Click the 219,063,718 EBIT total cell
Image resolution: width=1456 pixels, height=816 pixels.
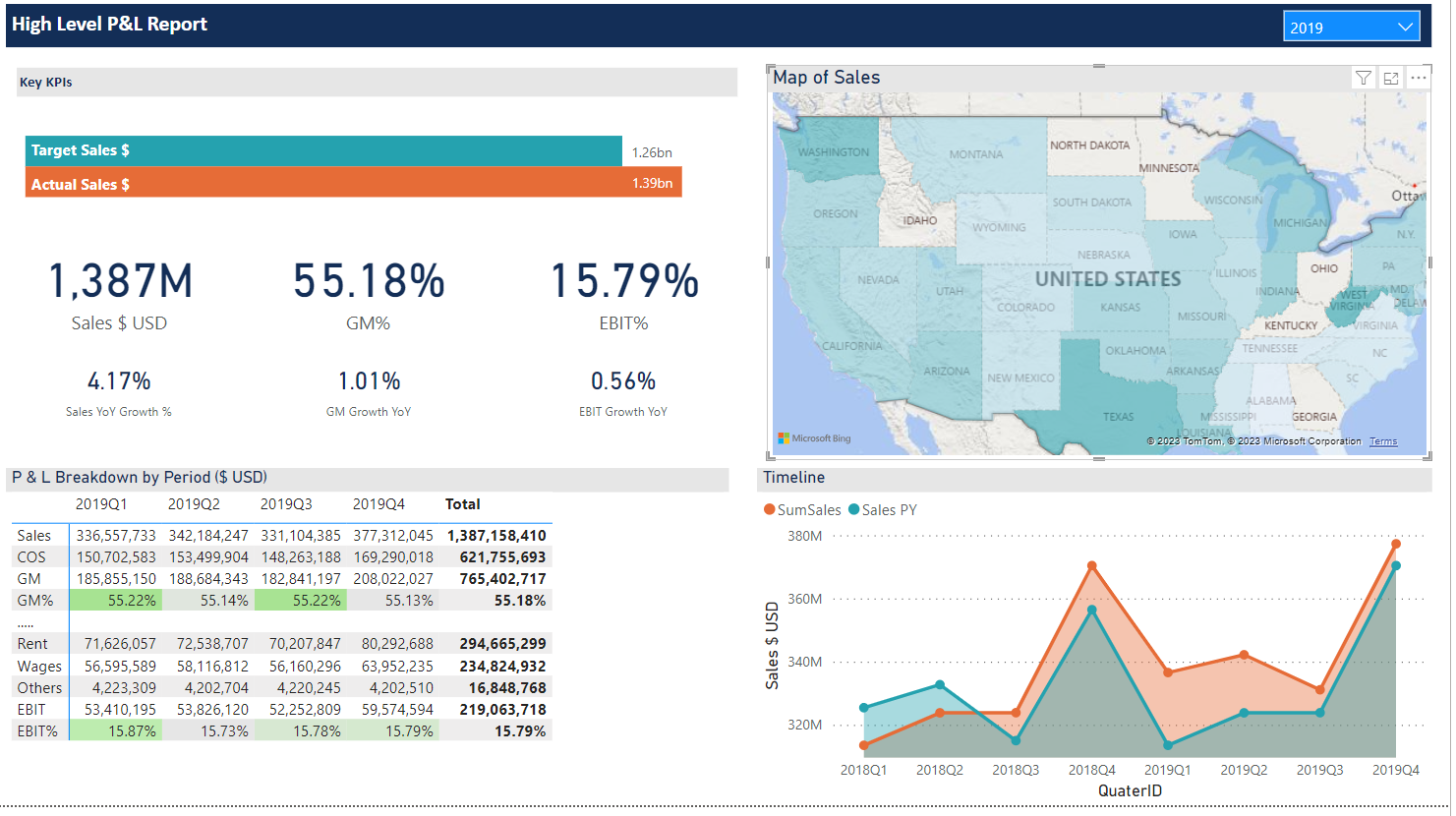click(502, 710)
